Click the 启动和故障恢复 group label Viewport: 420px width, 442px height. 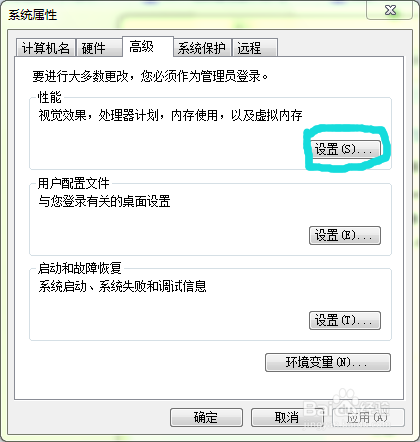[80, 268]
